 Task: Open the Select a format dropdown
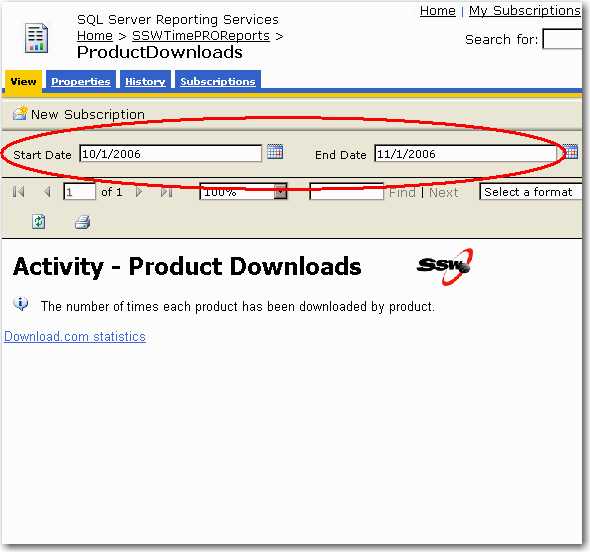click(x=531, y=192)
